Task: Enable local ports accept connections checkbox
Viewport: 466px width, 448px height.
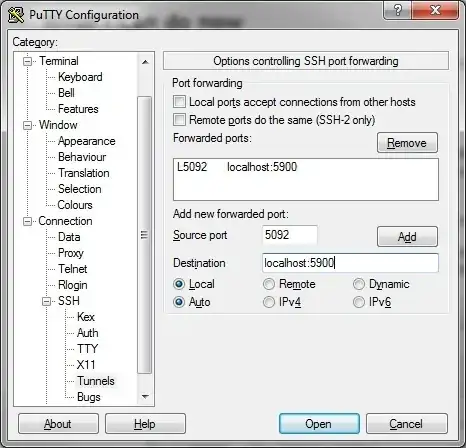Action: pos(179,102)
